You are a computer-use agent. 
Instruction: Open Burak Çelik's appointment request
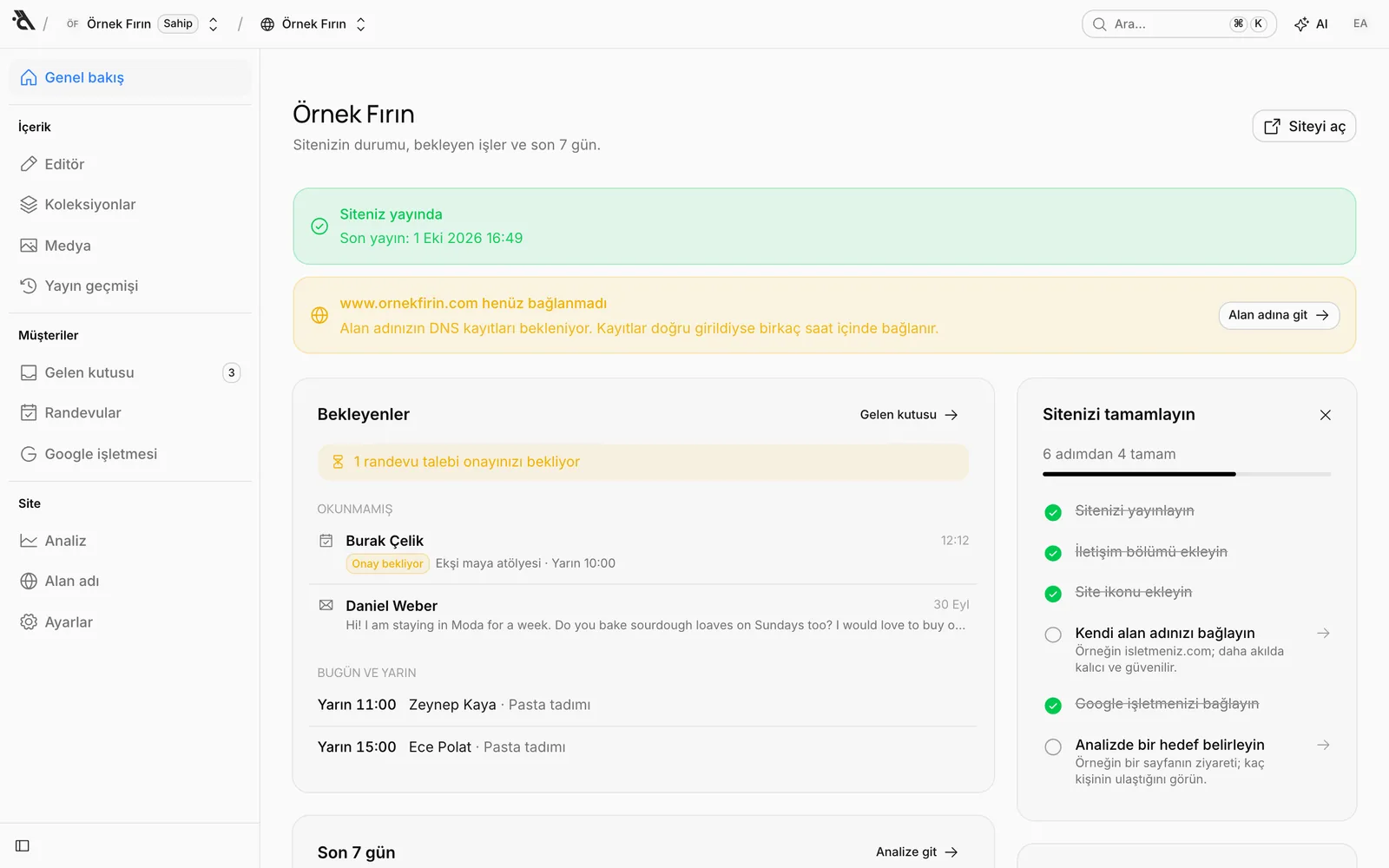point(643,552)
